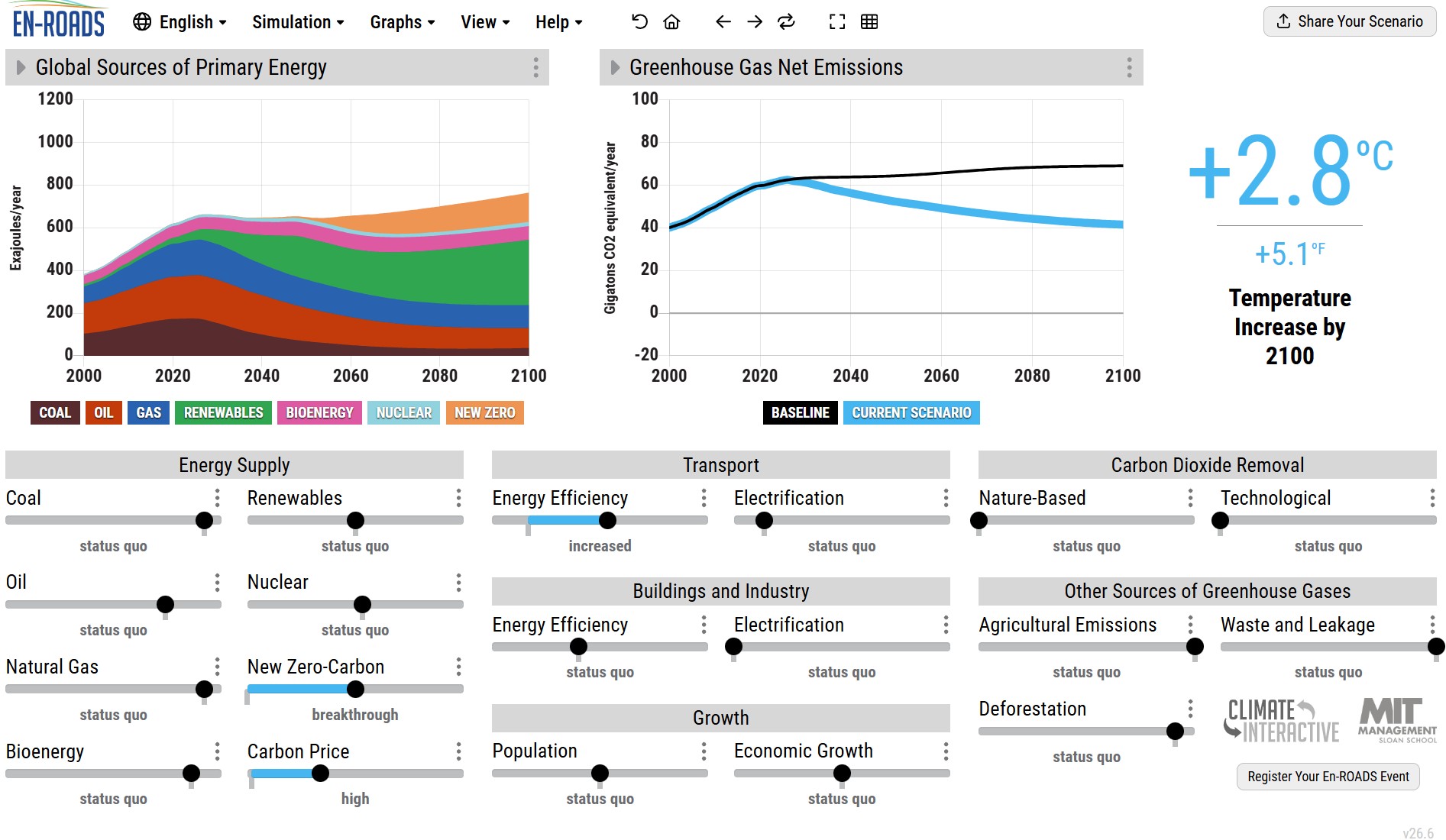Open the Simulation menu
Viewport: 1446px width, 840px height.
click(298, 22)
